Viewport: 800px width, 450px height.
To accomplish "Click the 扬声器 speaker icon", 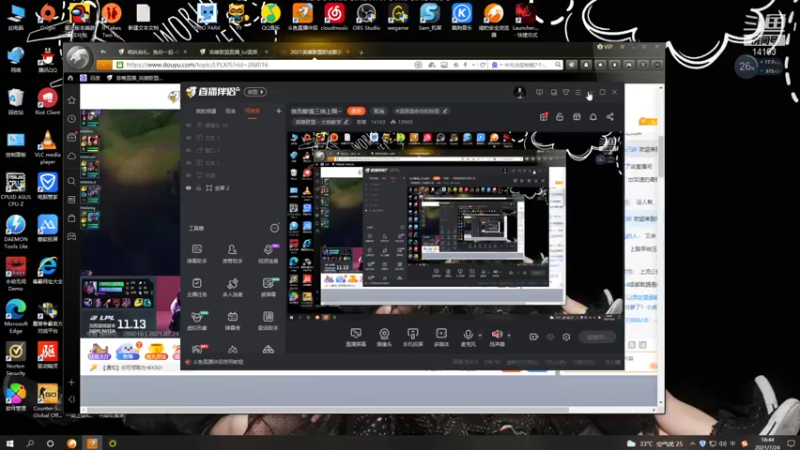I will [x=497, y=334].
